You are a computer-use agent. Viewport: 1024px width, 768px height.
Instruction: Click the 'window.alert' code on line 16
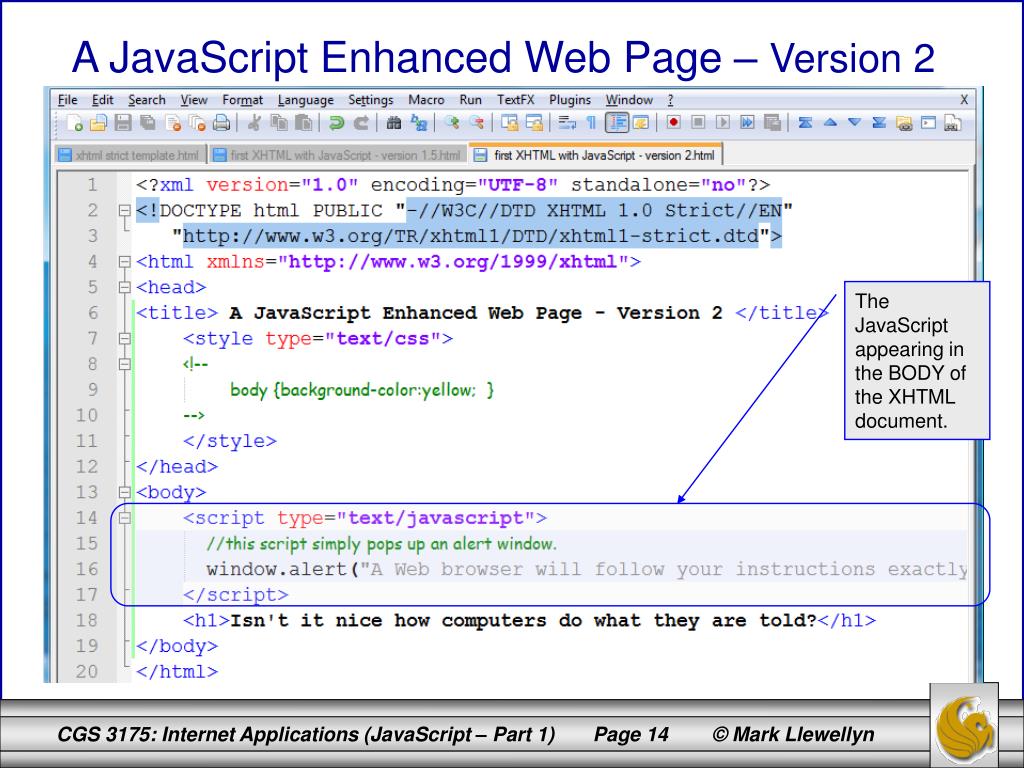278,569
